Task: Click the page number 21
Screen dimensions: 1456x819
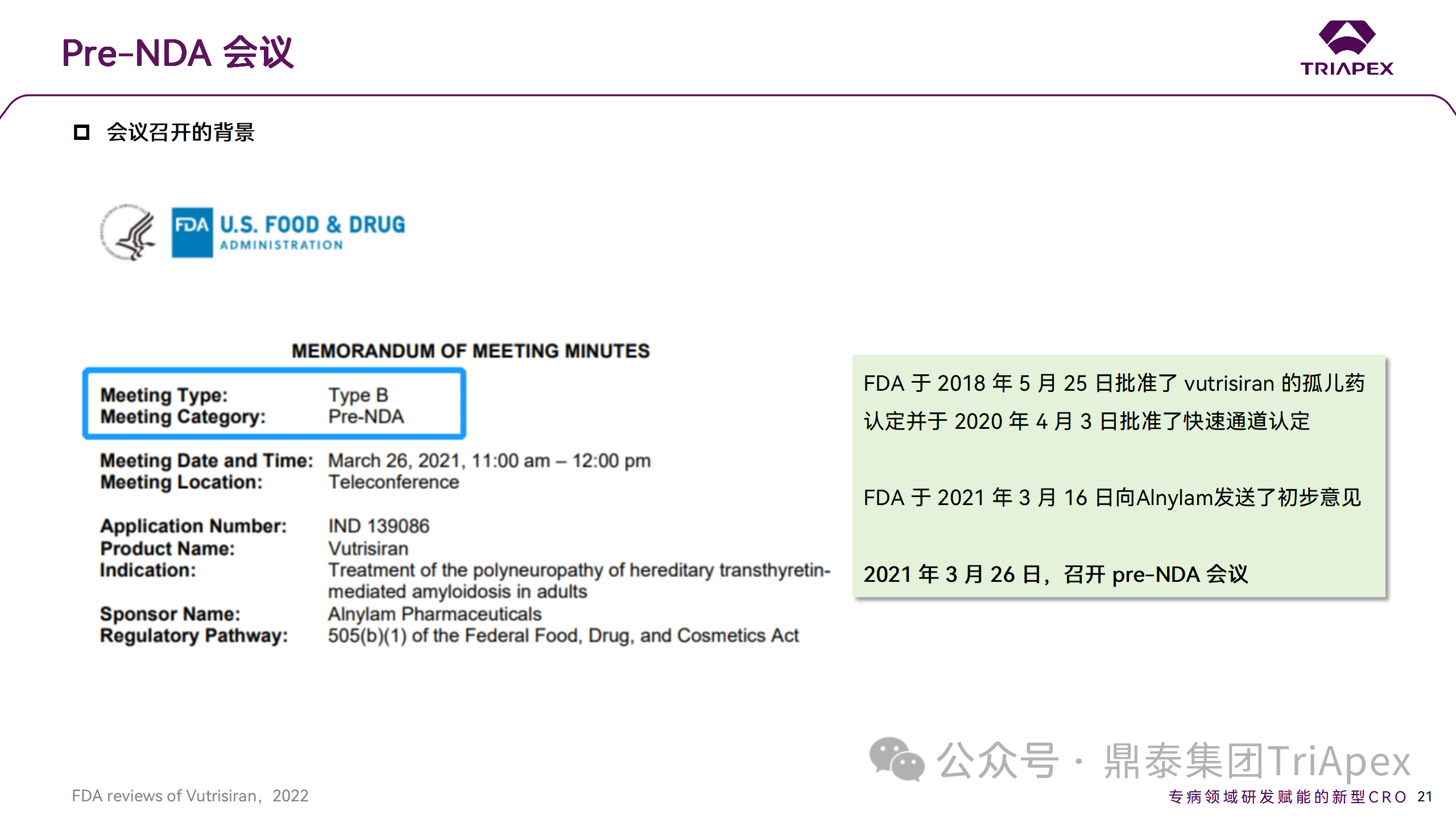Action: click(x=1424, y=796)
